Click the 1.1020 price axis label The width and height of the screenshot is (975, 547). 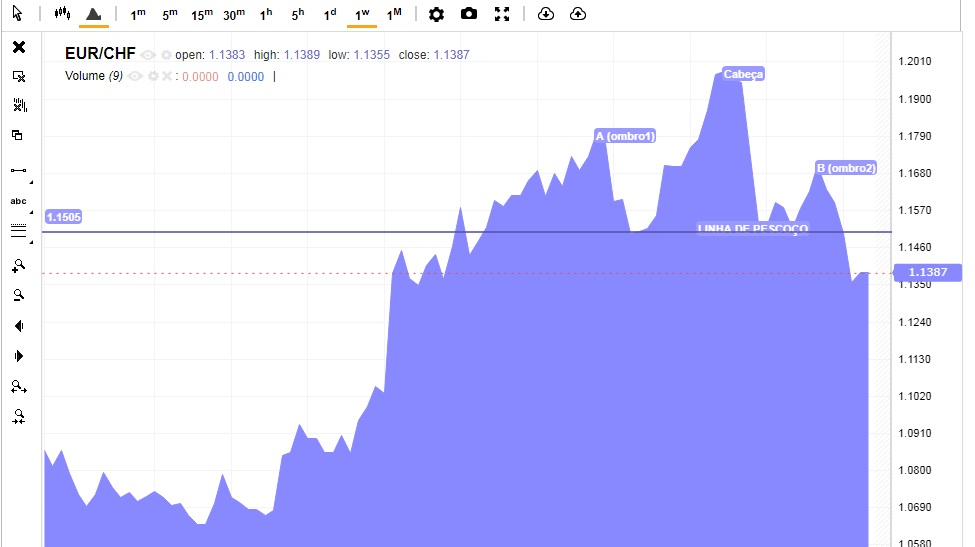pos(915,396)
